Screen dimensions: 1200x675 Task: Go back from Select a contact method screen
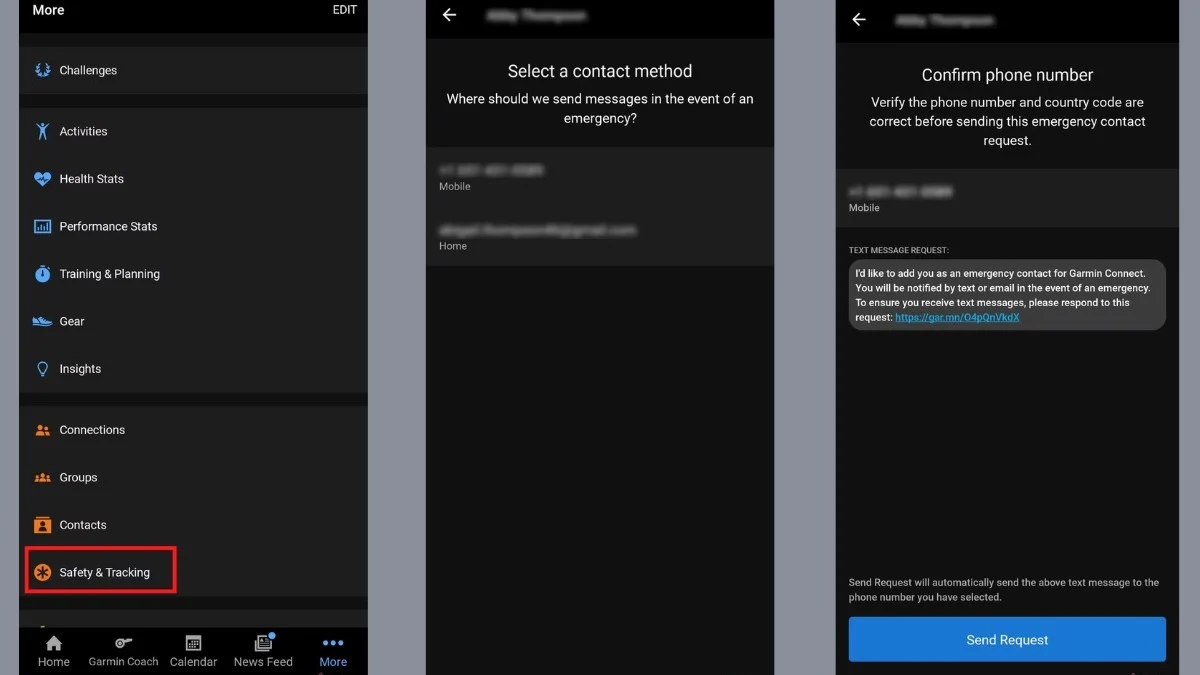[450, 15]
